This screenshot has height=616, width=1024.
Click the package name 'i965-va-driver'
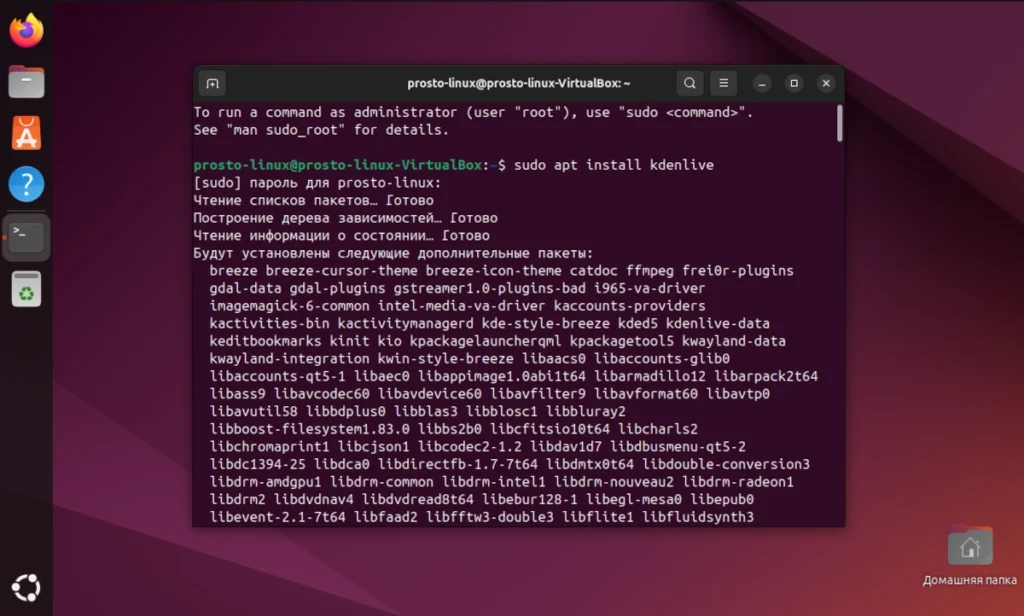650,289
